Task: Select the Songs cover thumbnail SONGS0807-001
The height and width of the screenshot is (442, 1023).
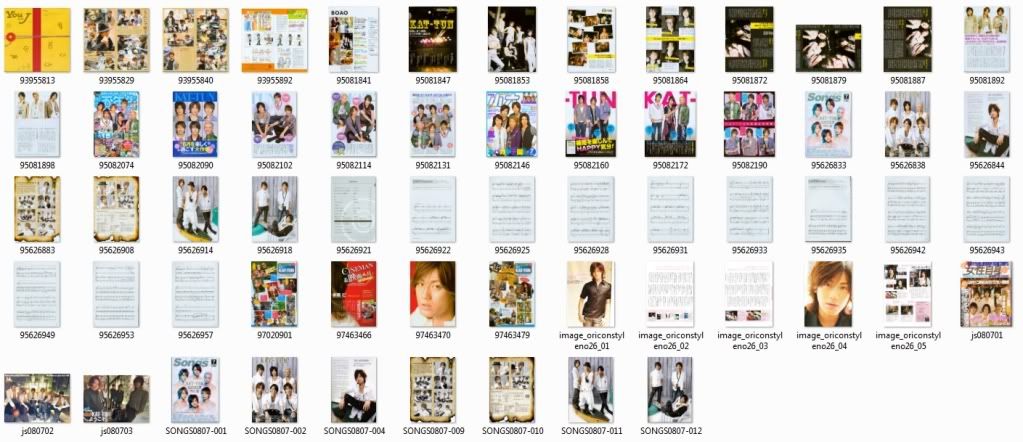Action: [196, 390]
